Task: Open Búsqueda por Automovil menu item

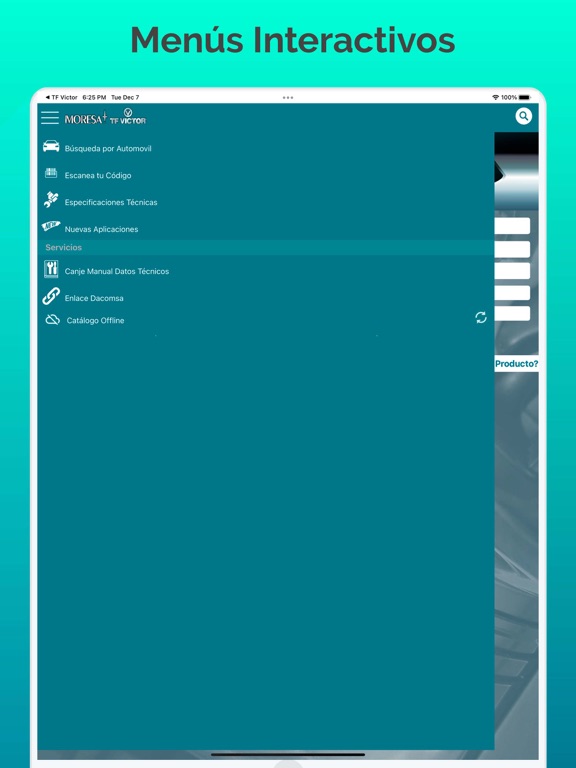Action: click(x=108, y=148)
